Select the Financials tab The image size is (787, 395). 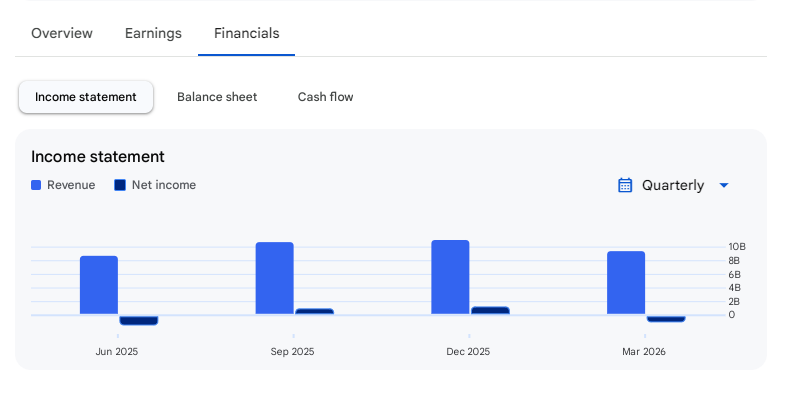[x=246, y=33]
